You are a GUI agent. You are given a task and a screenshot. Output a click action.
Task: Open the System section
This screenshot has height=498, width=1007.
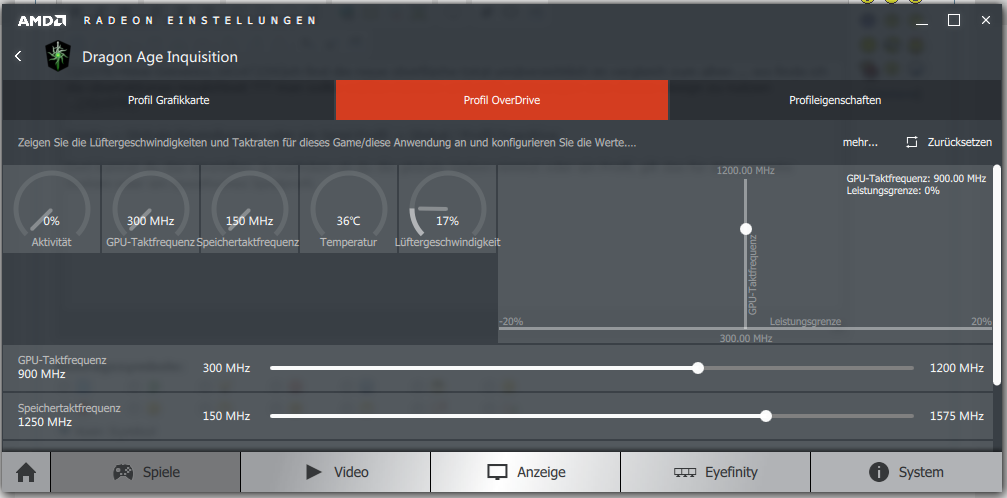907,472
